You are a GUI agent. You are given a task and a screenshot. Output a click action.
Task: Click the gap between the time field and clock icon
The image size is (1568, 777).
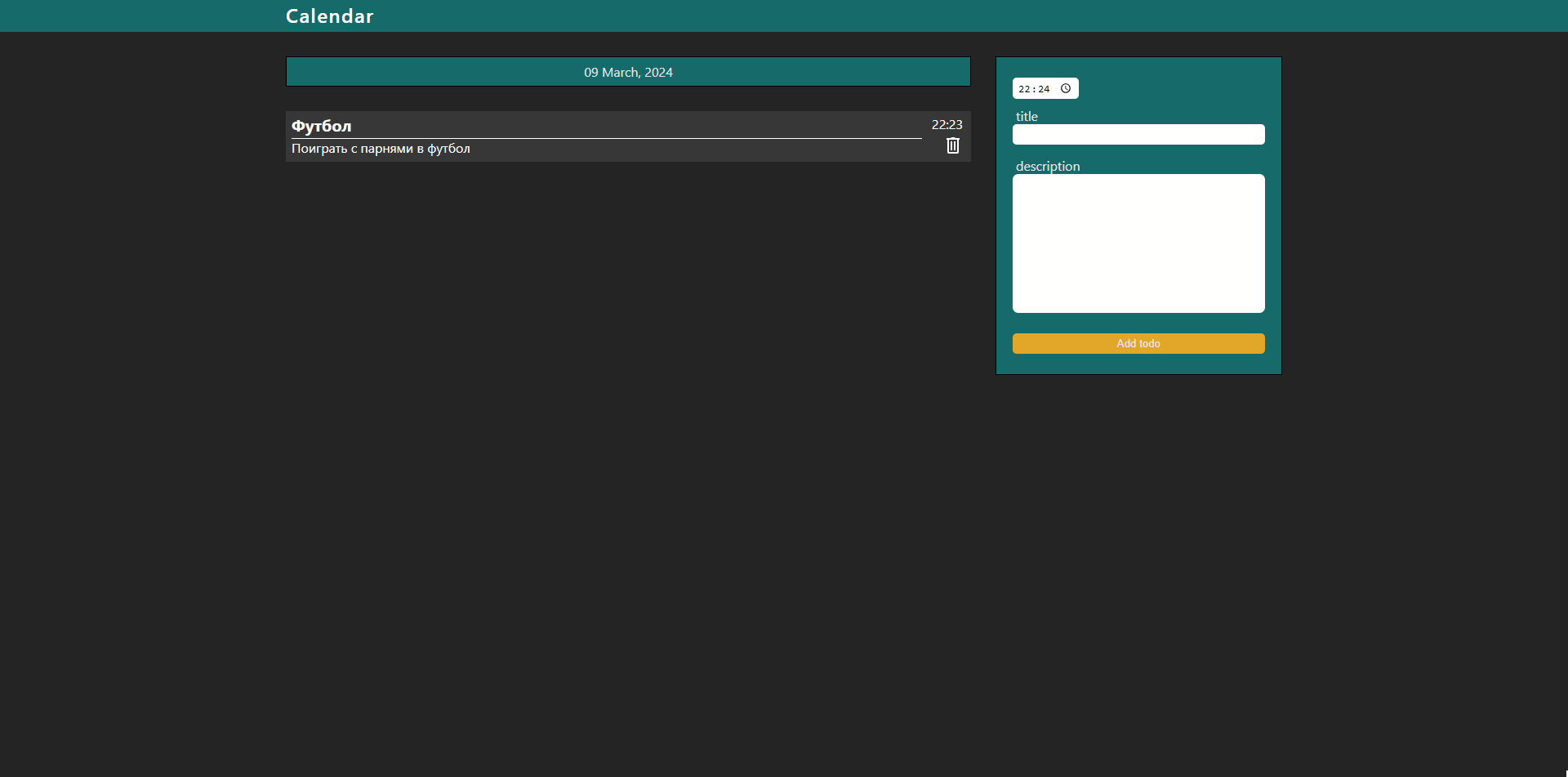coord(1055,88)
